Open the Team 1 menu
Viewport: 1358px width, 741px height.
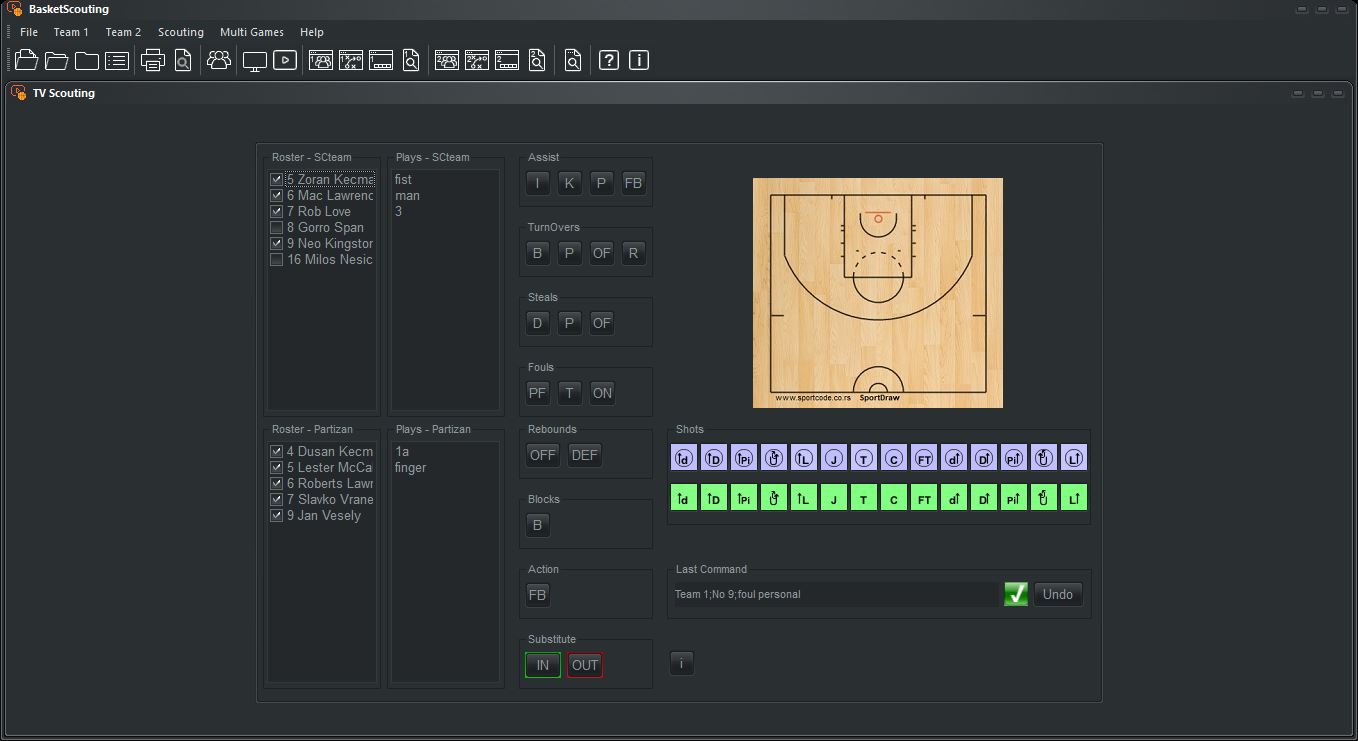[71, 32]
